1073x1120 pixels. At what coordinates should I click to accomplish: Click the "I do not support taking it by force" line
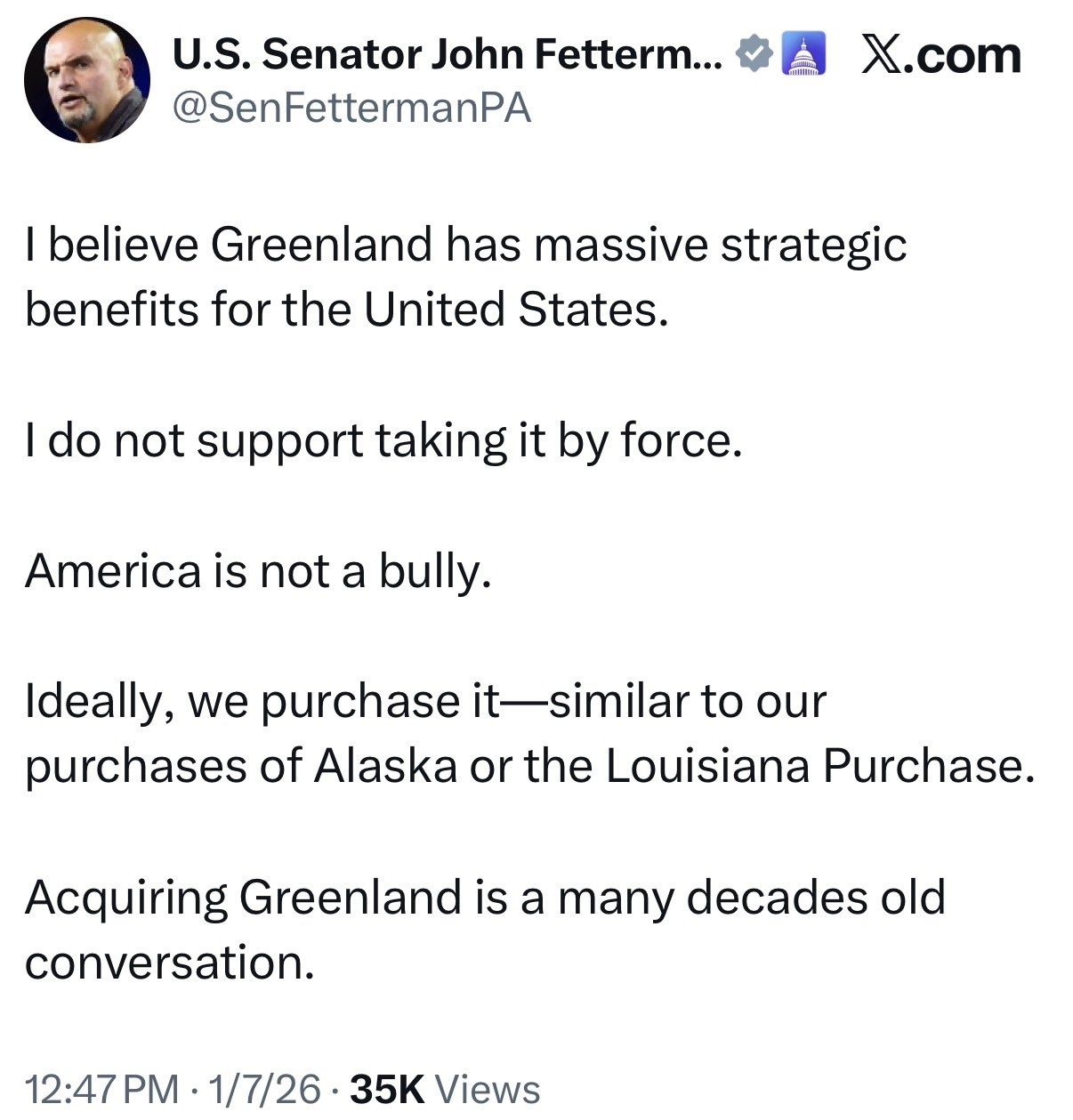(383, 440)
